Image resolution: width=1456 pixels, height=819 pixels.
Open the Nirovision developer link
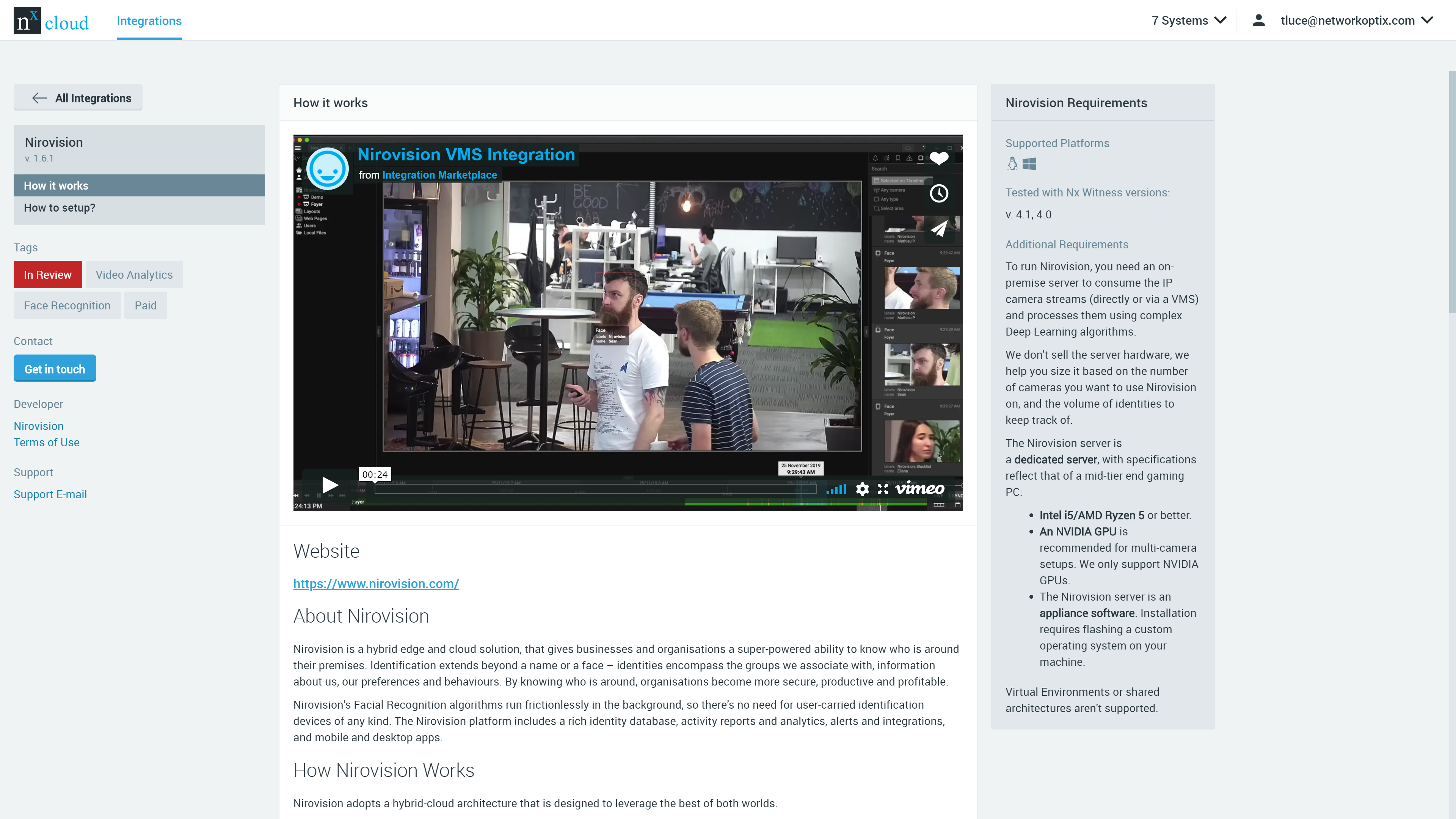coord(38,426)
